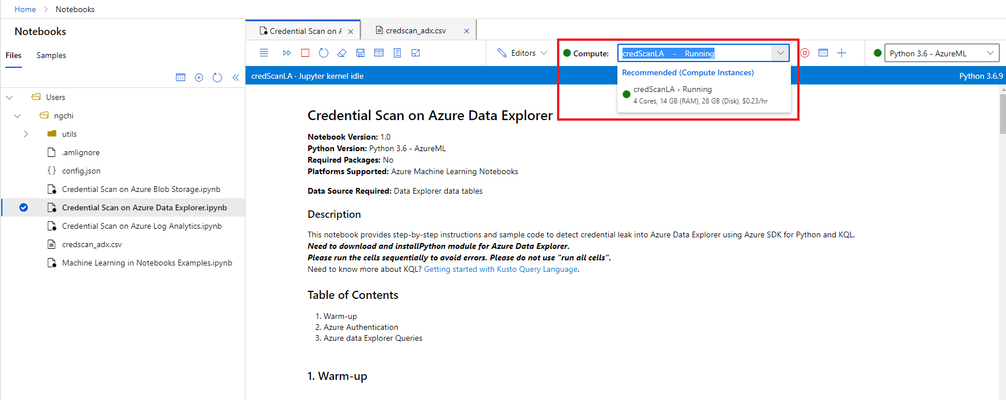1006x400 pixels.
Task: Expand the utils folder chevron
Action: pos(26,134)
